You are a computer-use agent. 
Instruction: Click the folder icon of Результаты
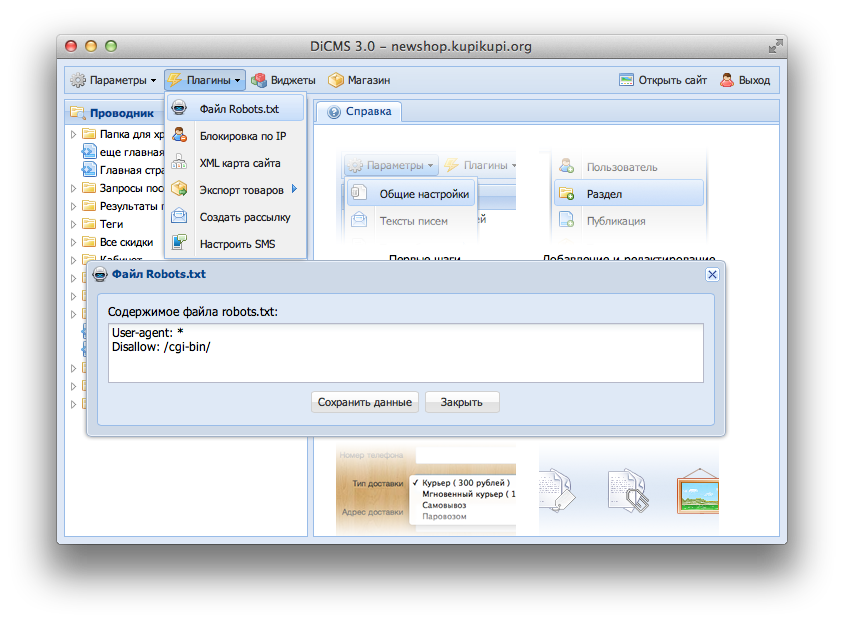tap(89, 206)
